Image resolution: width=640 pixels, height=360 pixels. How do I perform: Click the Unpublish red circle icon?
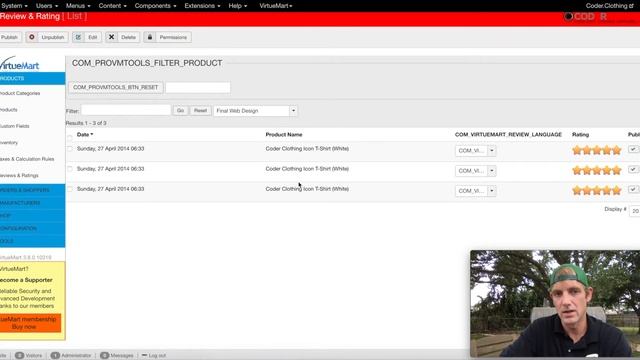31,37
